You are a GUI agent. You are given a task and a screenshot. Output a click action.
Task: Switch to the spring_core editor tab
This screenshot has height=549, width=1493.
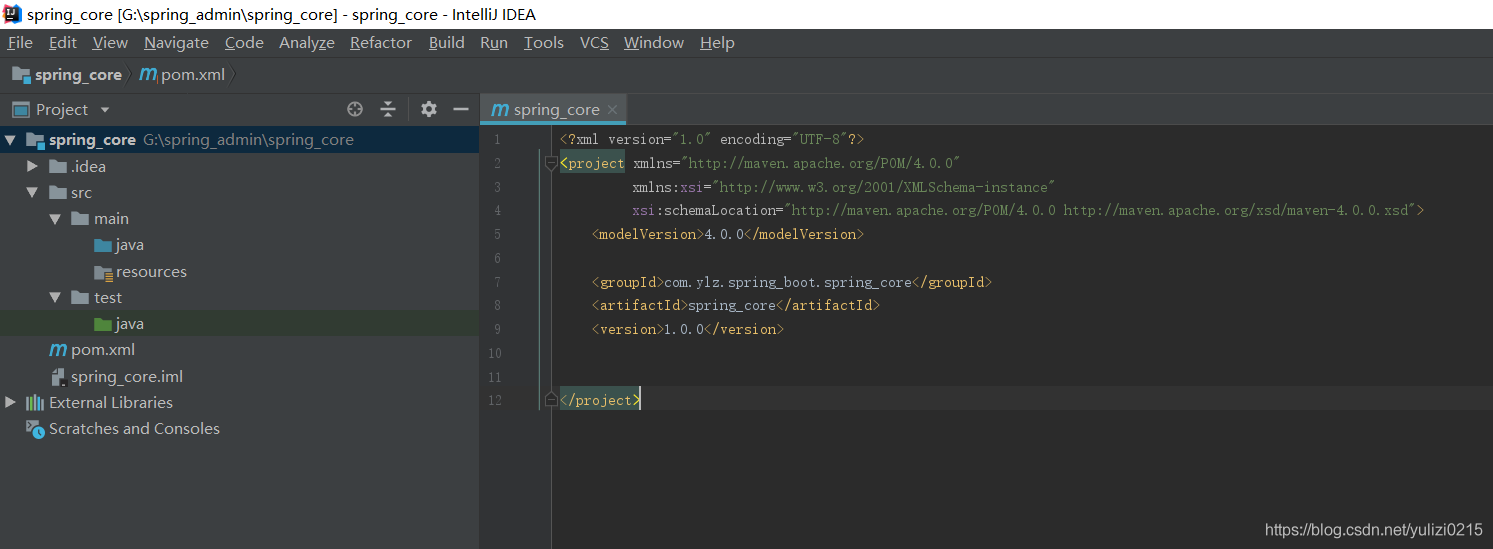click(x=554, y=109)
